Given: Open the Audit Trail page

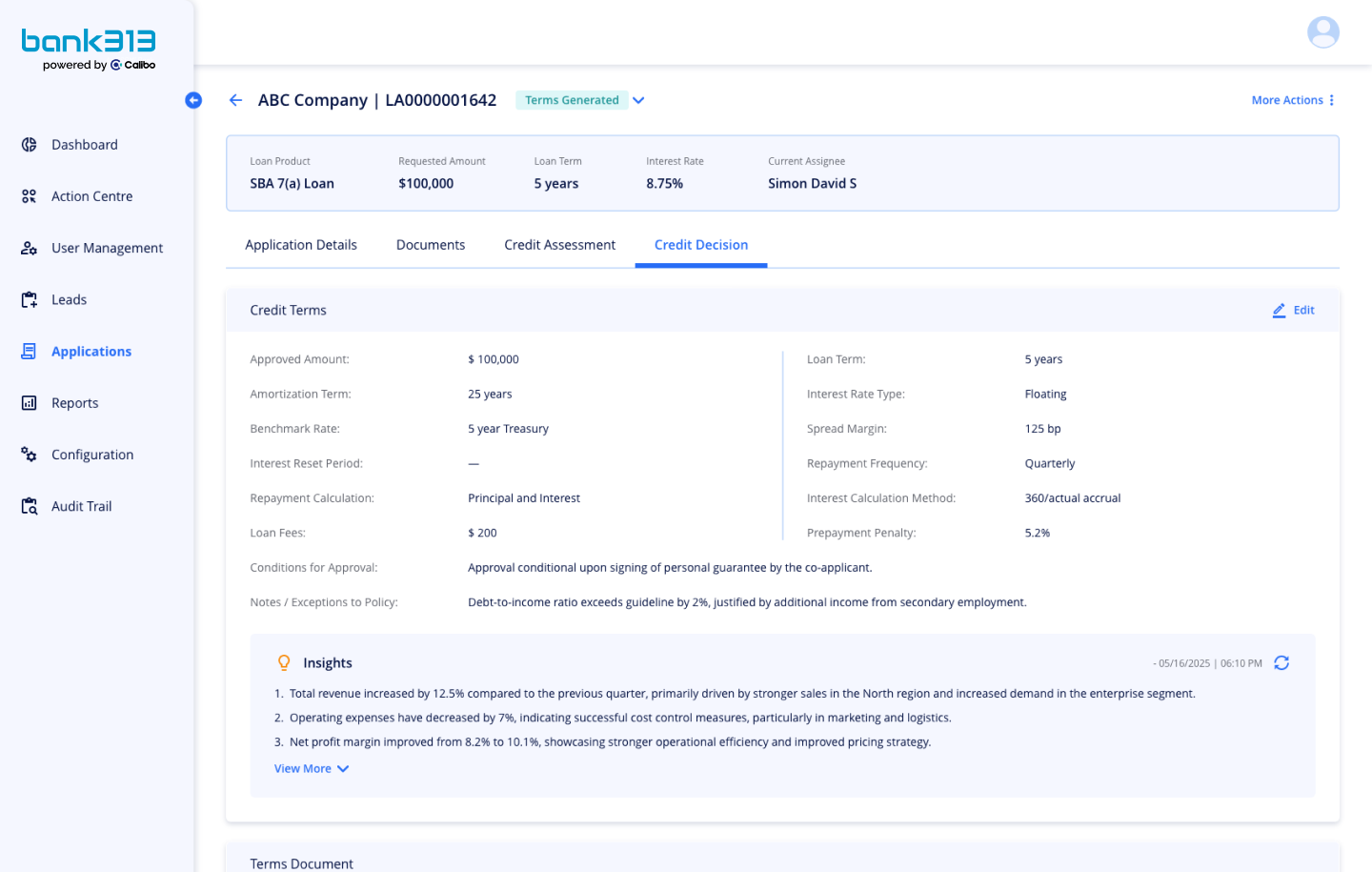Looking at the screenshot, I should click(81, 506).
